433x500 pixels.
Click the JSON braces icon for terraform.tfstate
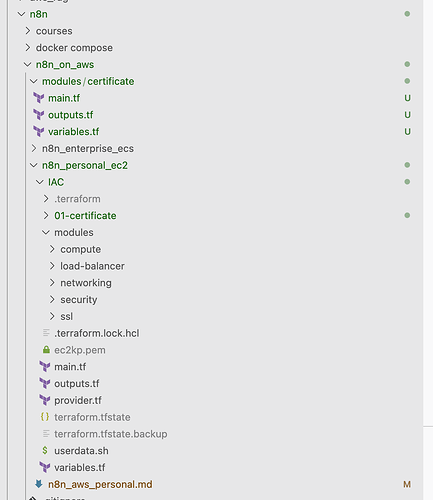pyautogui.click(x=45, y=417)
